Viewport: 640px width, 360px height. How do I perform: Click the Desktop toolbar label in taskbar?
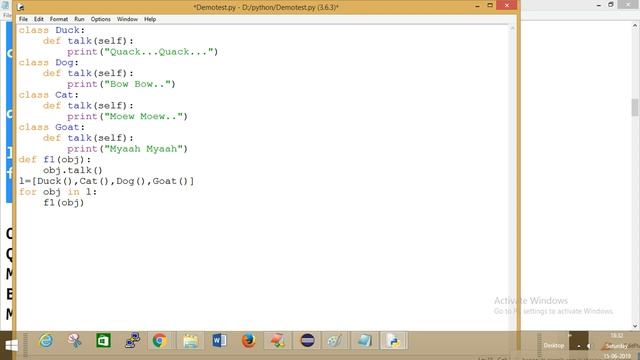point(553,345)
